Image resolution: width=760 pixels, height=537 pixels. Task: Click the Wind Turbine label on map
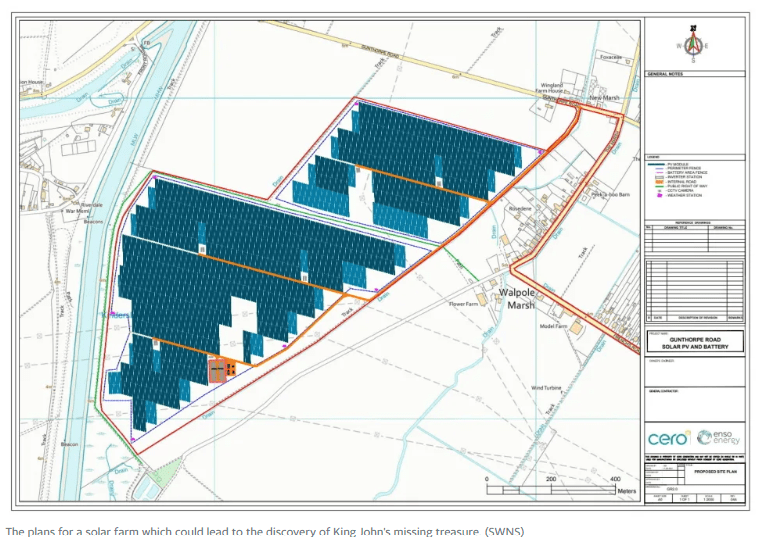(550, 387)
